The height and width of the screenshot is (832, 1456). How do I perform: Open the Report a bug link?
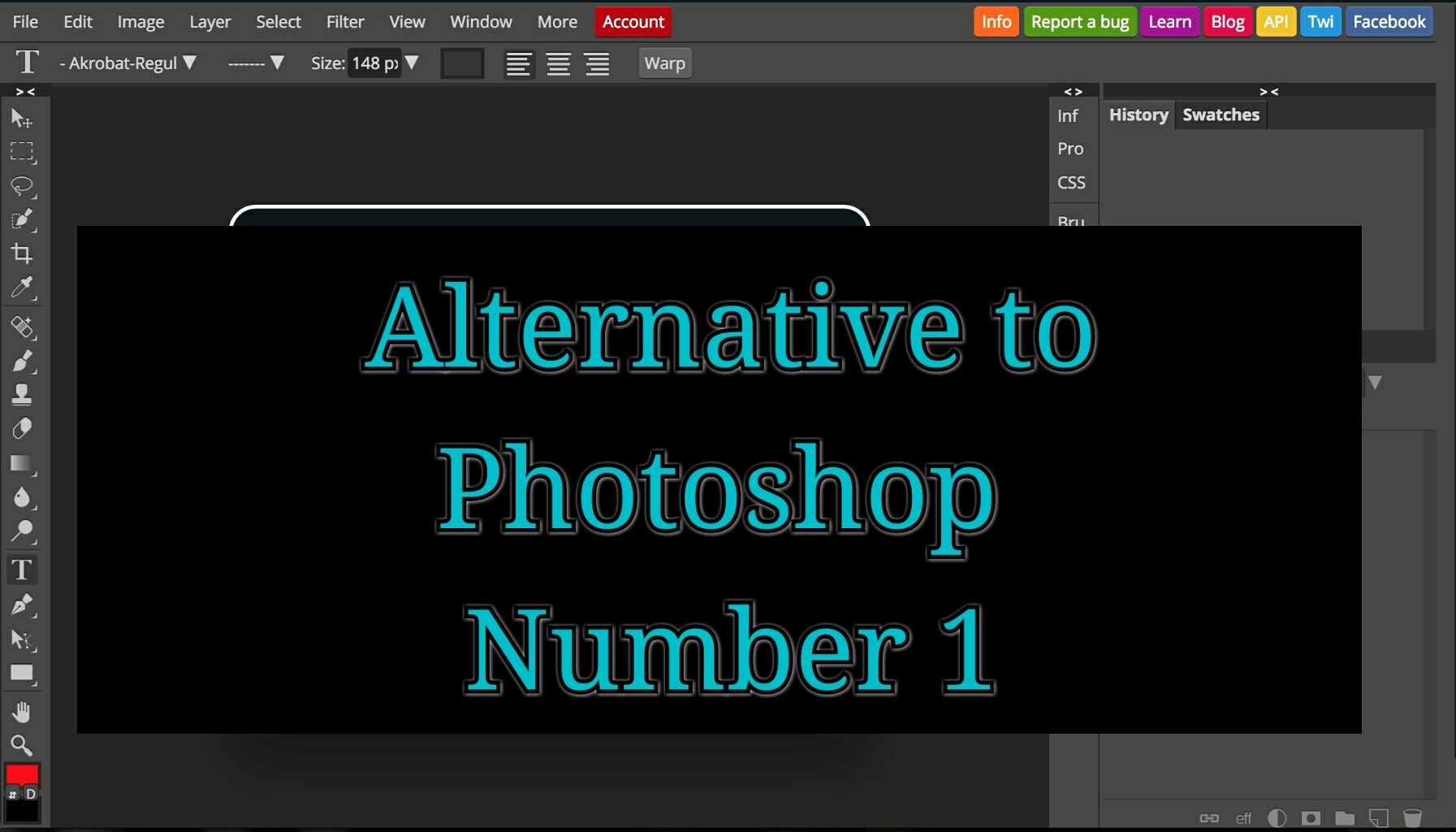pyautogui.click(x=1080, y=22)
